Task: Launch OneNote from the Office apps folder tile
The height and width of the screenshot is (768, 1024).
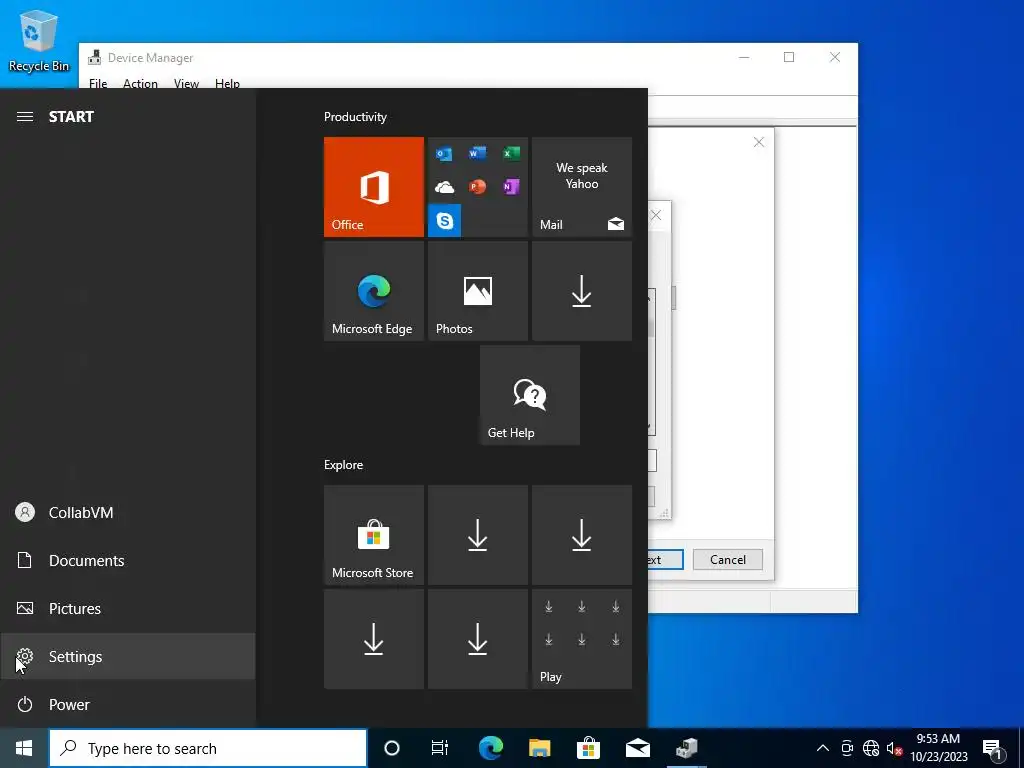Action: (511, 187)
